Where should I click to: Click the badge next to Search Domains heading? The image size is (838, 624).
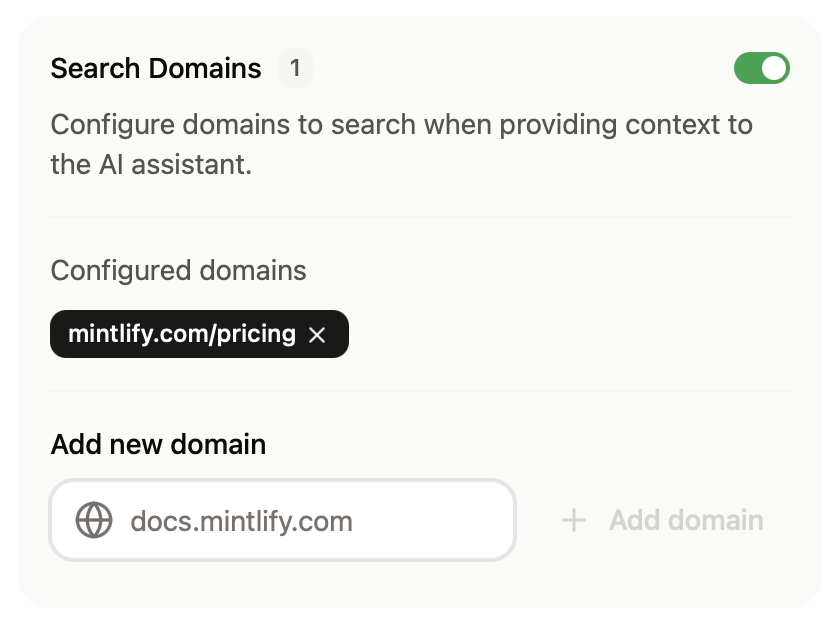pyautogui.click(x=295, y=68)
